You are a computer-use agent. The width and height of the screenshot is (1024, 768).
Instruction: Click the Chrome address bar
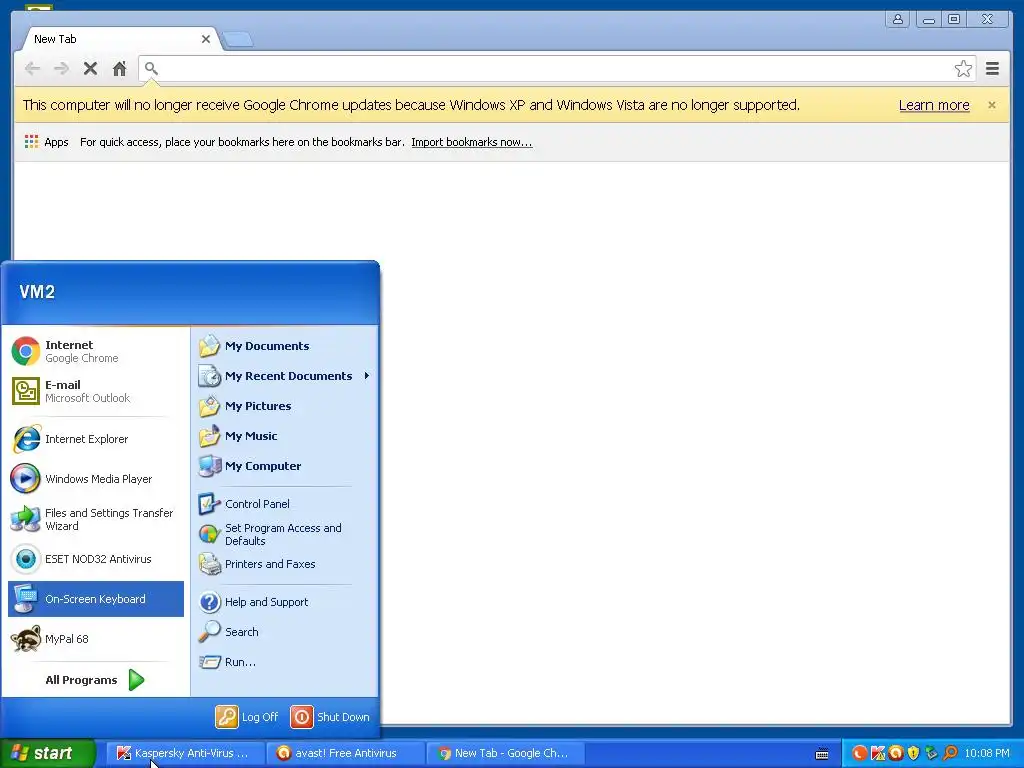(555, 69)
